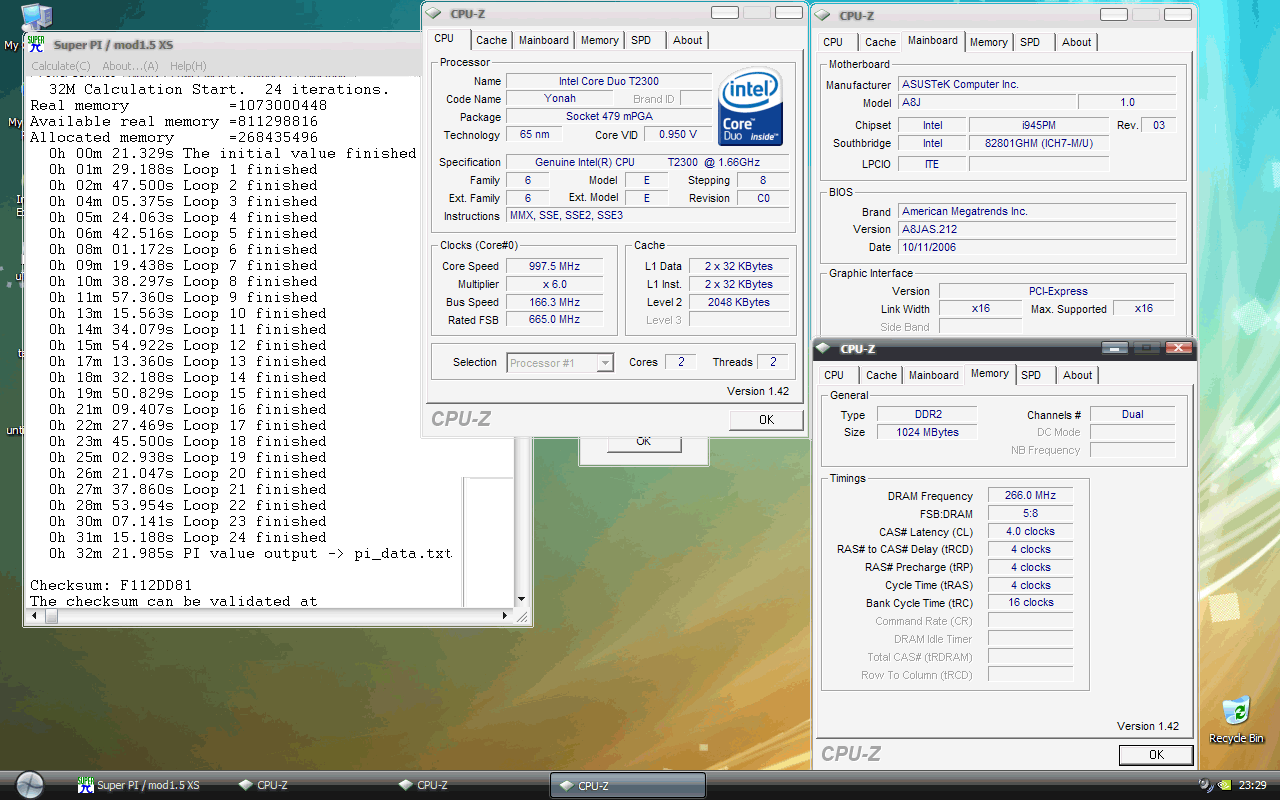Open SPD tab in CPU-Z Memory window
Screen dimensions: 1280x800
1031,375
